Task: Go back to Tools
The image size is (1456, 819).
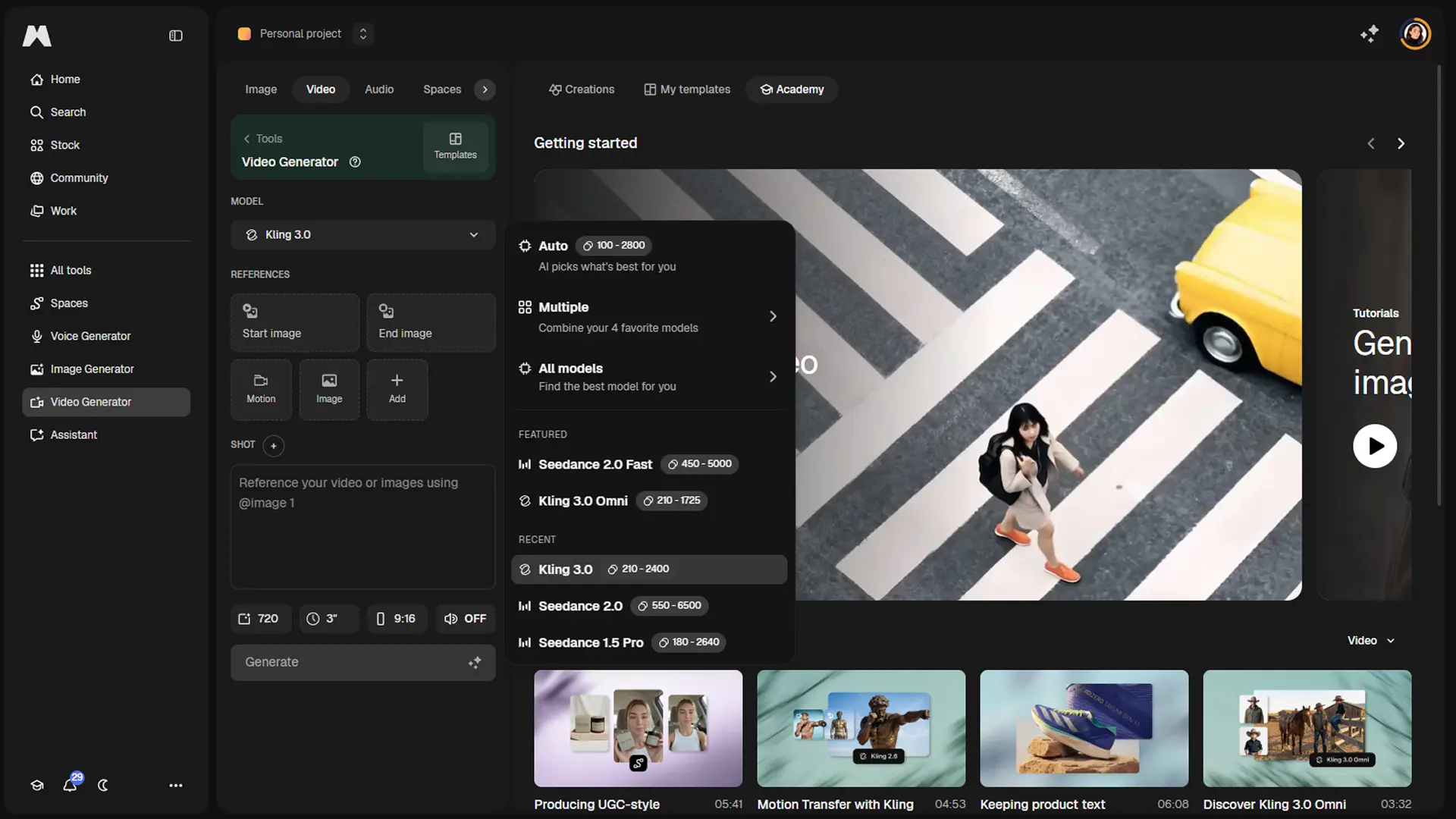Action: click(262, 139)
